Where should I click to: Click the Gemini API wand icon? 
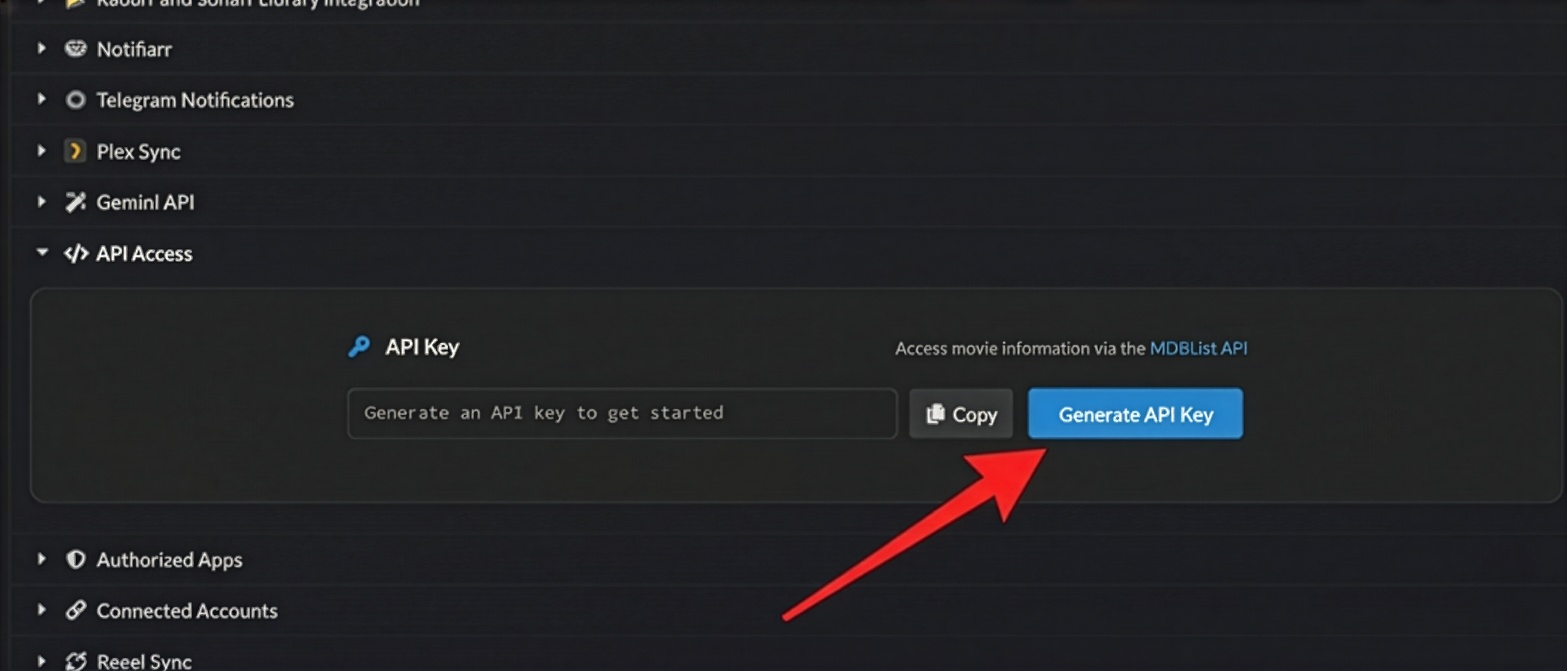click(x=75, y=202)
